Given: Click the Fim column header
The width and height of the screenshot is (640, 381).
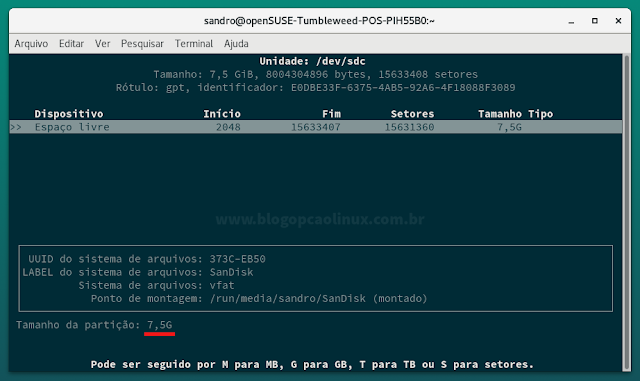Looking at the screenshot, I should [x=331, y=114].
